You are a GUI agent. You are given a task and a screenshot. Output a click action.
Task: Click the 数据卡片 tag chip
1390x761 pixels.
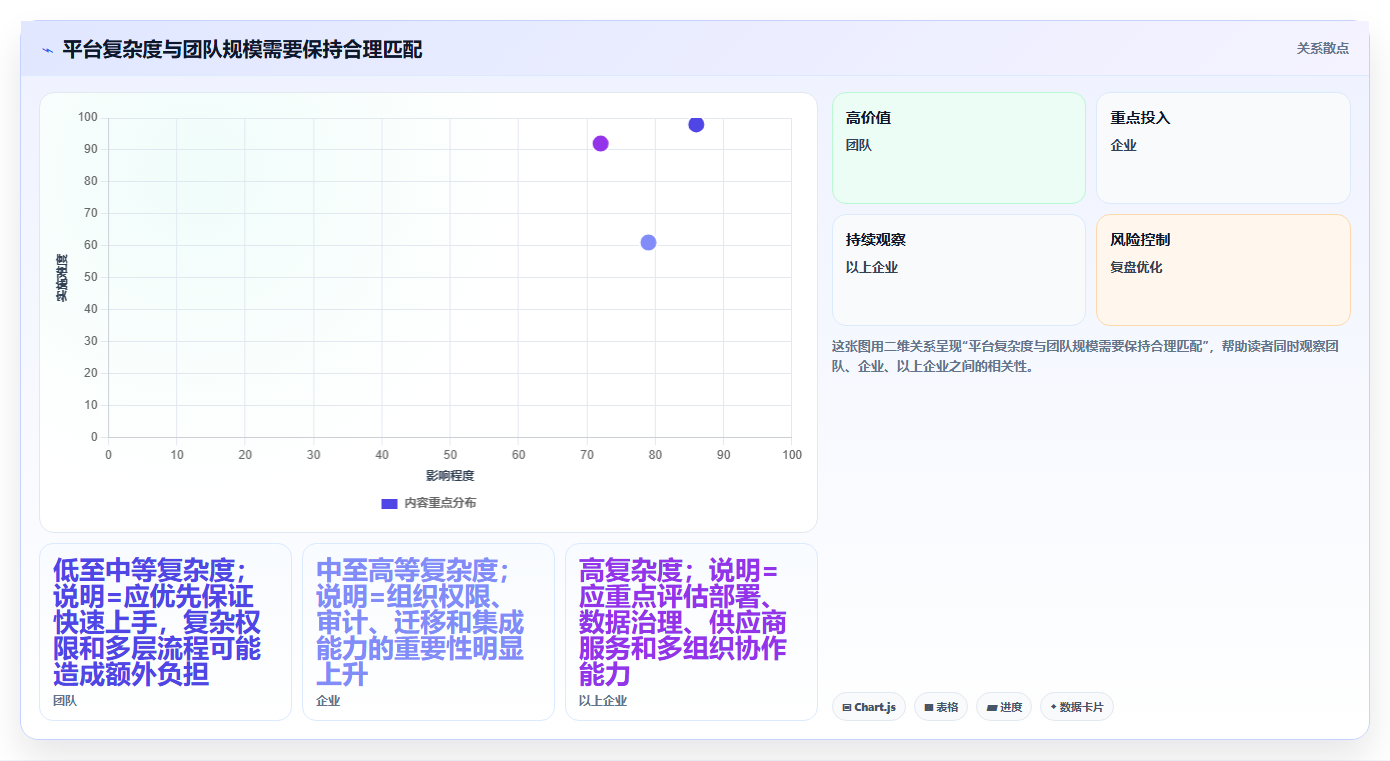(x=1077, y=707)
